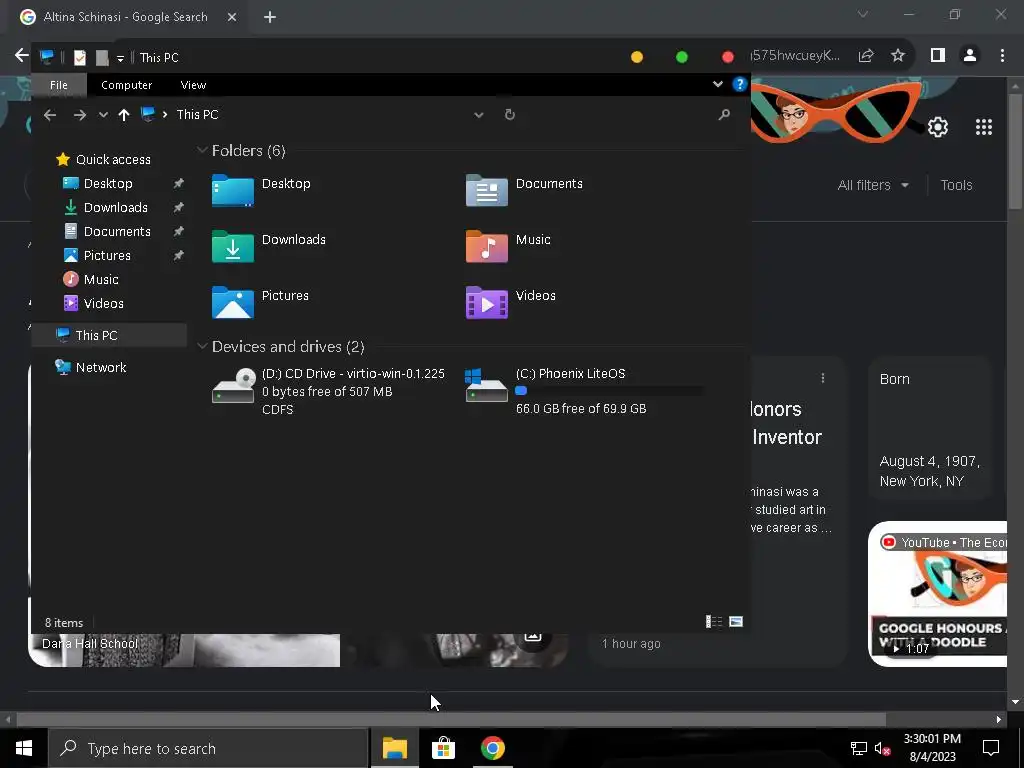Collapse the Folders (6) group
Screen dimensions: 1024x768
[x=202, y=150]
